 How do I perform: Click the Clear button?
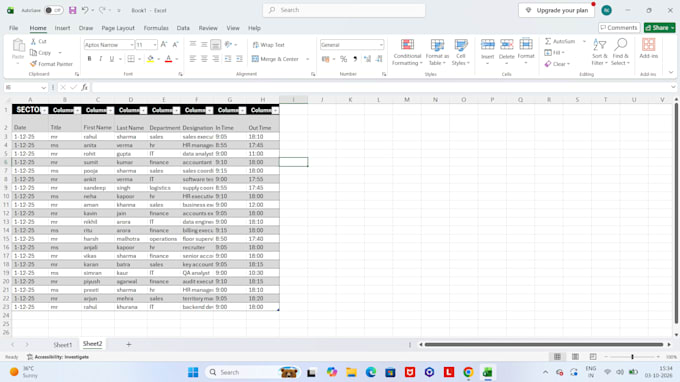click(558, 64)
